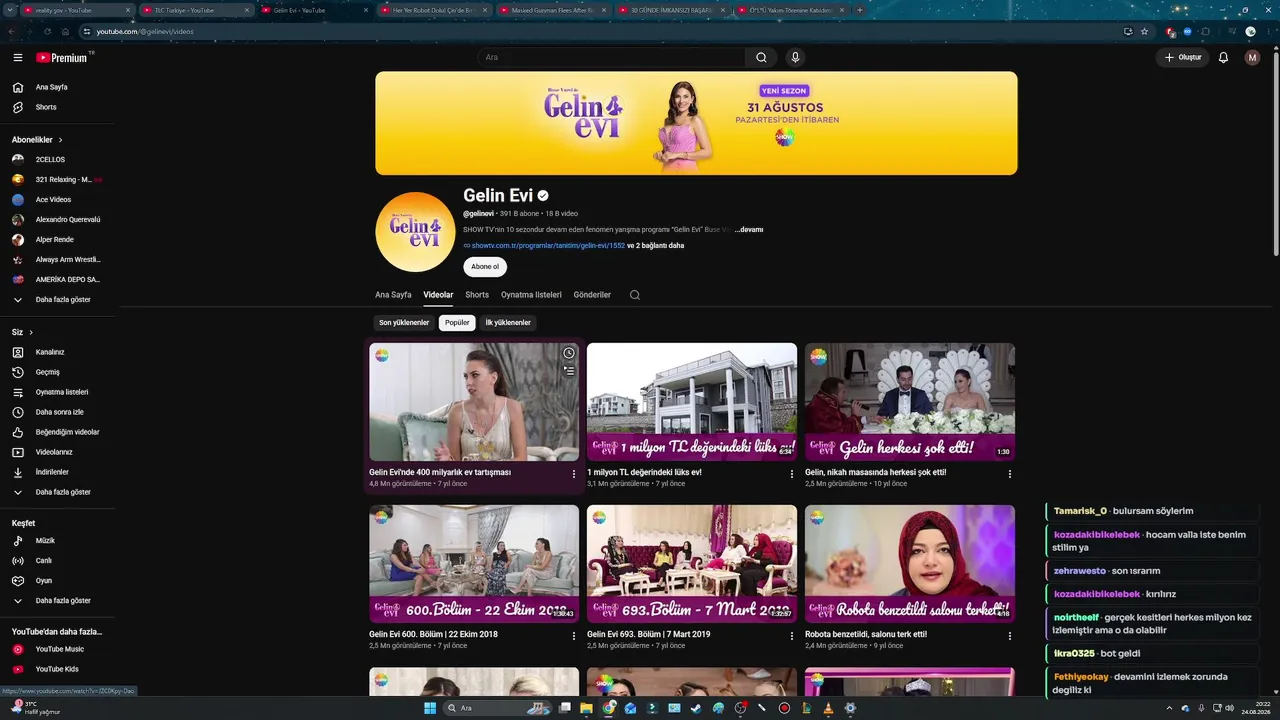
Task: Select the İlk yüklenenler filter chip
Action: point(508,323)
